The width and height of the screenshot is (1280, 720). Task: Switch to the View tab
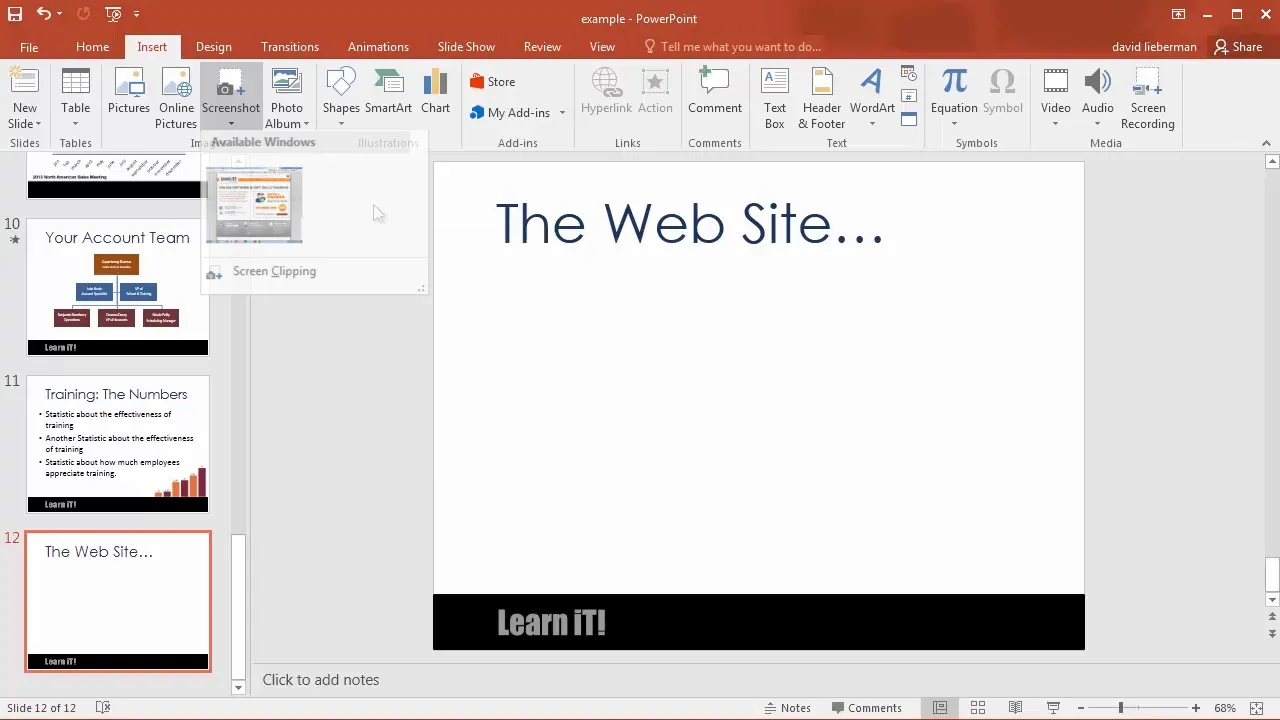pos(602,47)
